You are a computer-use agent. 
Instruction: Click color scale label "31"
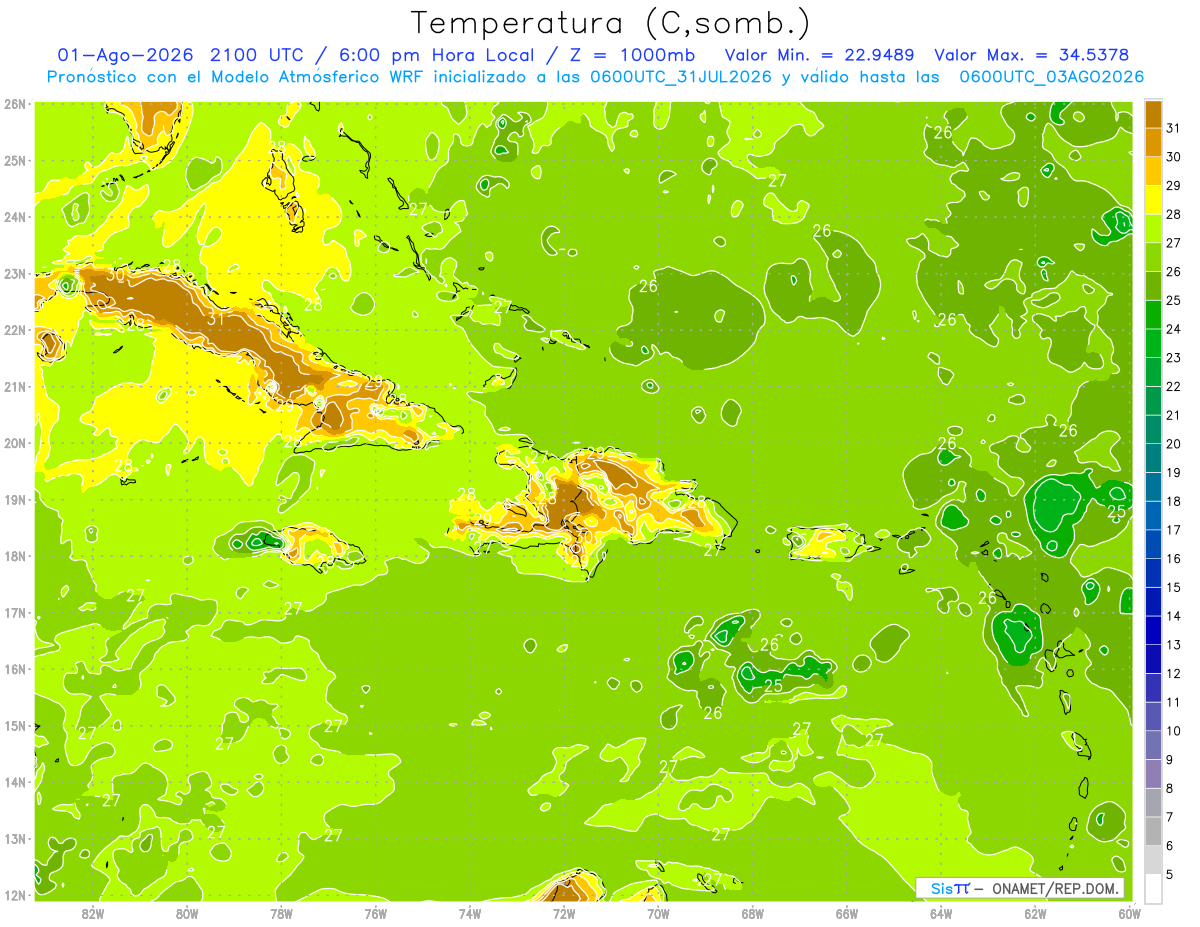point(1174,128)
